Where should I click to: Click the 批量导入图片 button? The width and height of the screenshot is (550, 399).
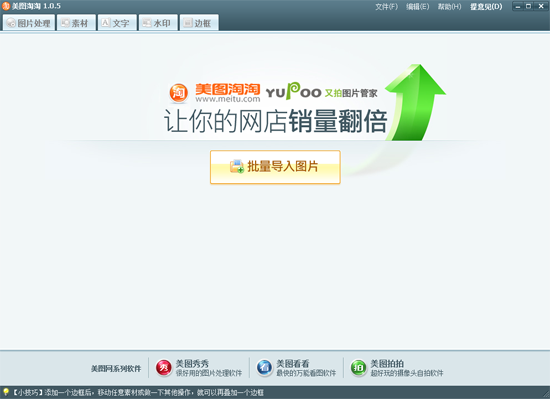275,167
